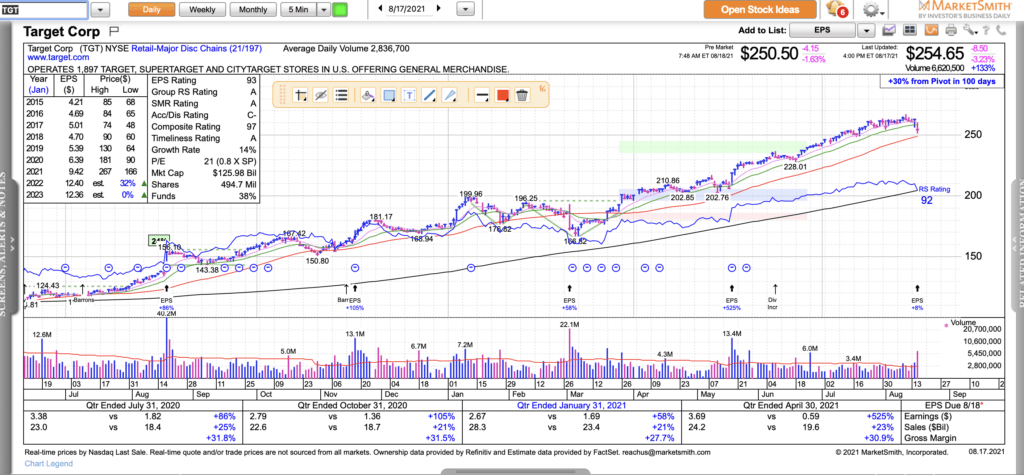
Task: Open the Chart Legend link
Action: [x=49, y=463]
